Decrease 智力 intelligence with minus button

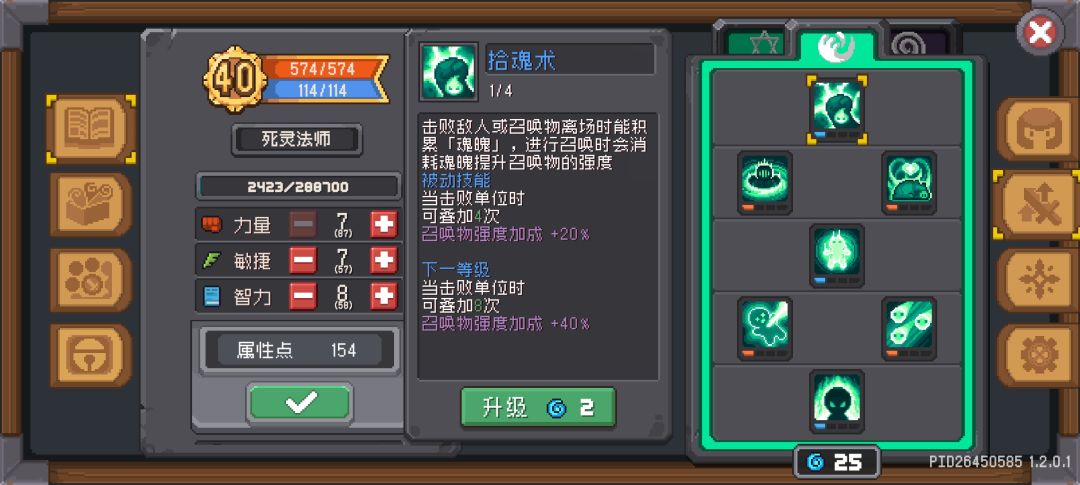tap(303, 297)
